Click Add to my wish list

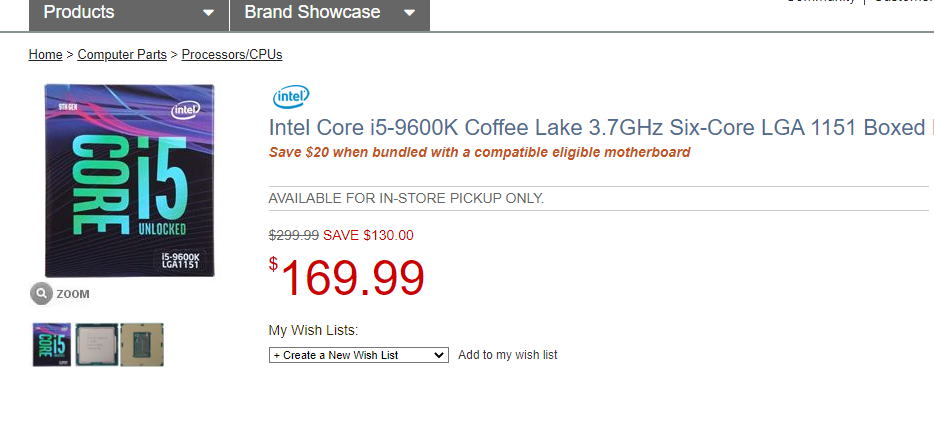click(508, 355)
